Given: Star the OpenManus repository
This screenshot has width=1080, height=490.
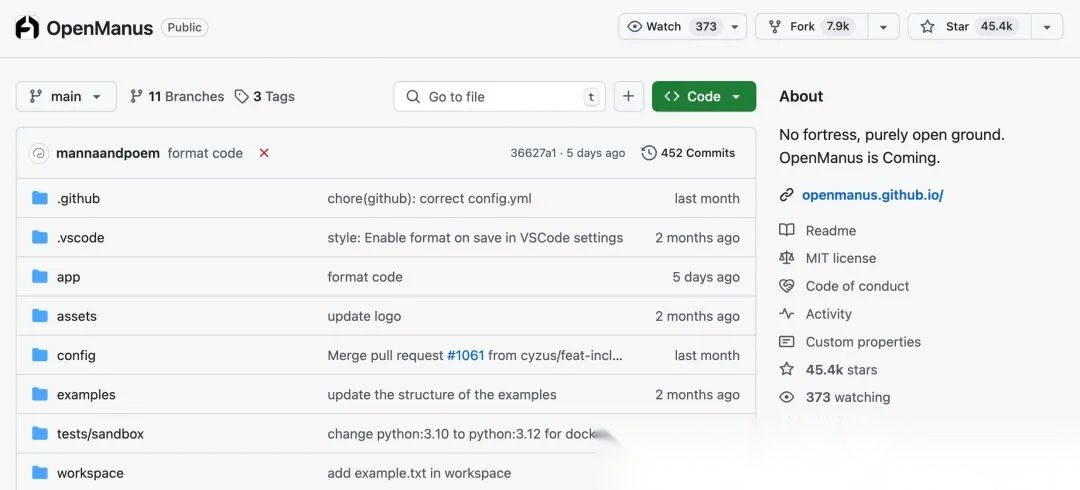Looking at the screenshot, I should click(x=966, y=27).
